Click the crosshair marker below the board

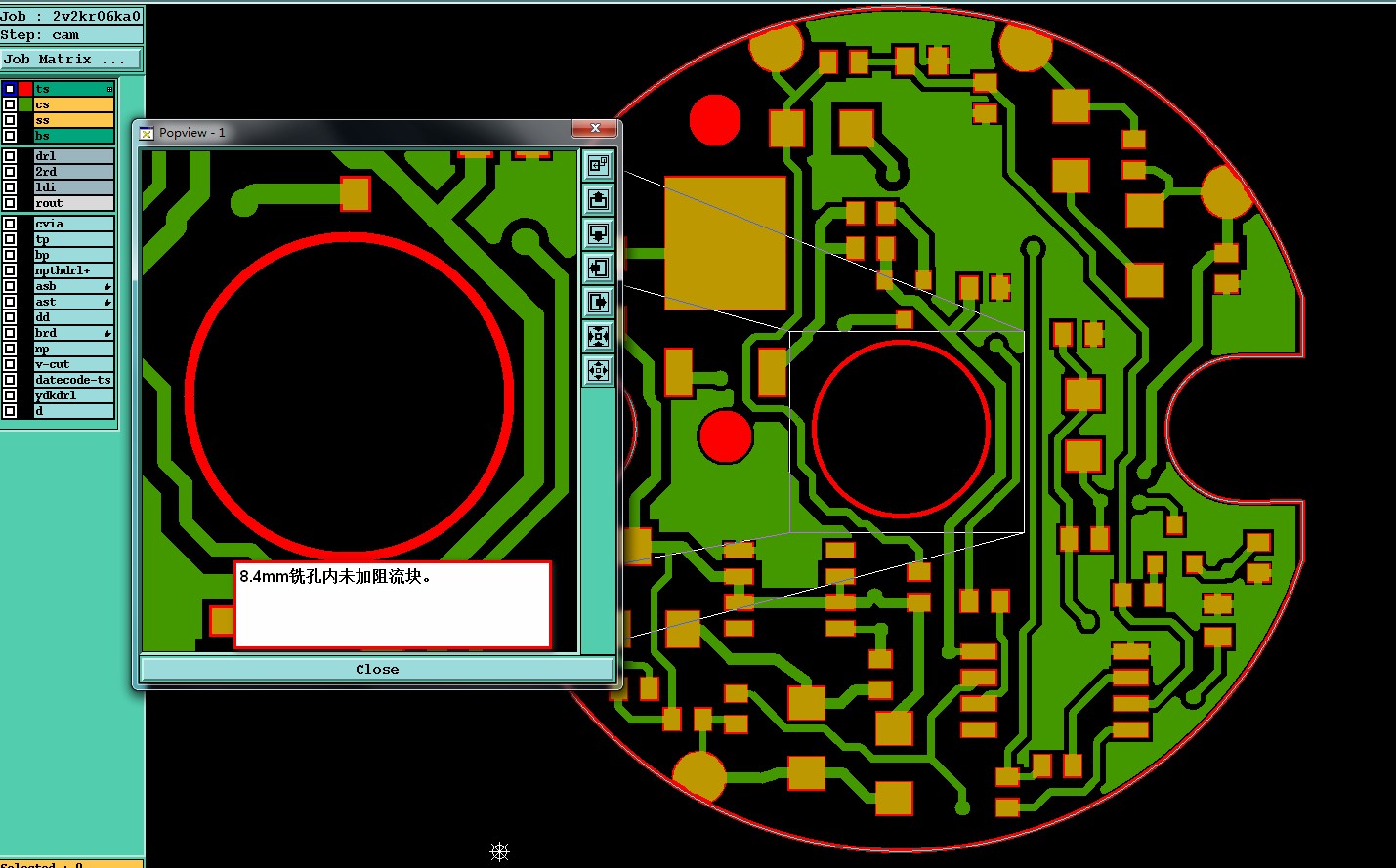(x=499, y=851)
